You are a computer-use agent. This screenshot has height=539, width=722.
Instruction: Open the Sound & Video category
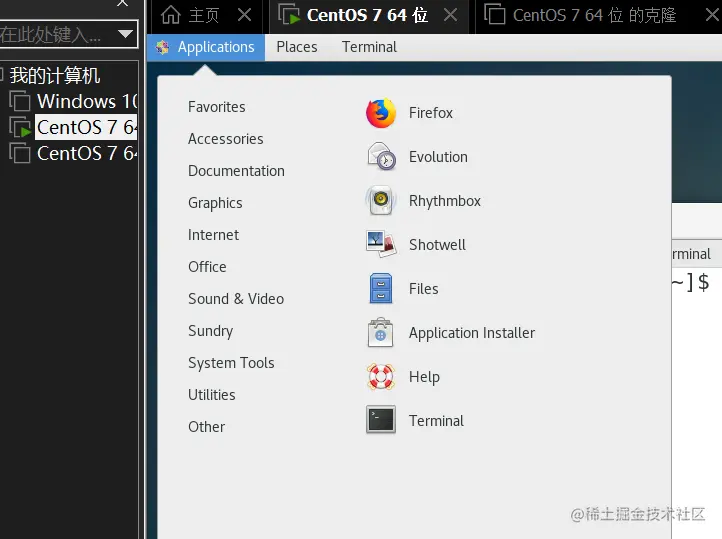click(236, 299)
